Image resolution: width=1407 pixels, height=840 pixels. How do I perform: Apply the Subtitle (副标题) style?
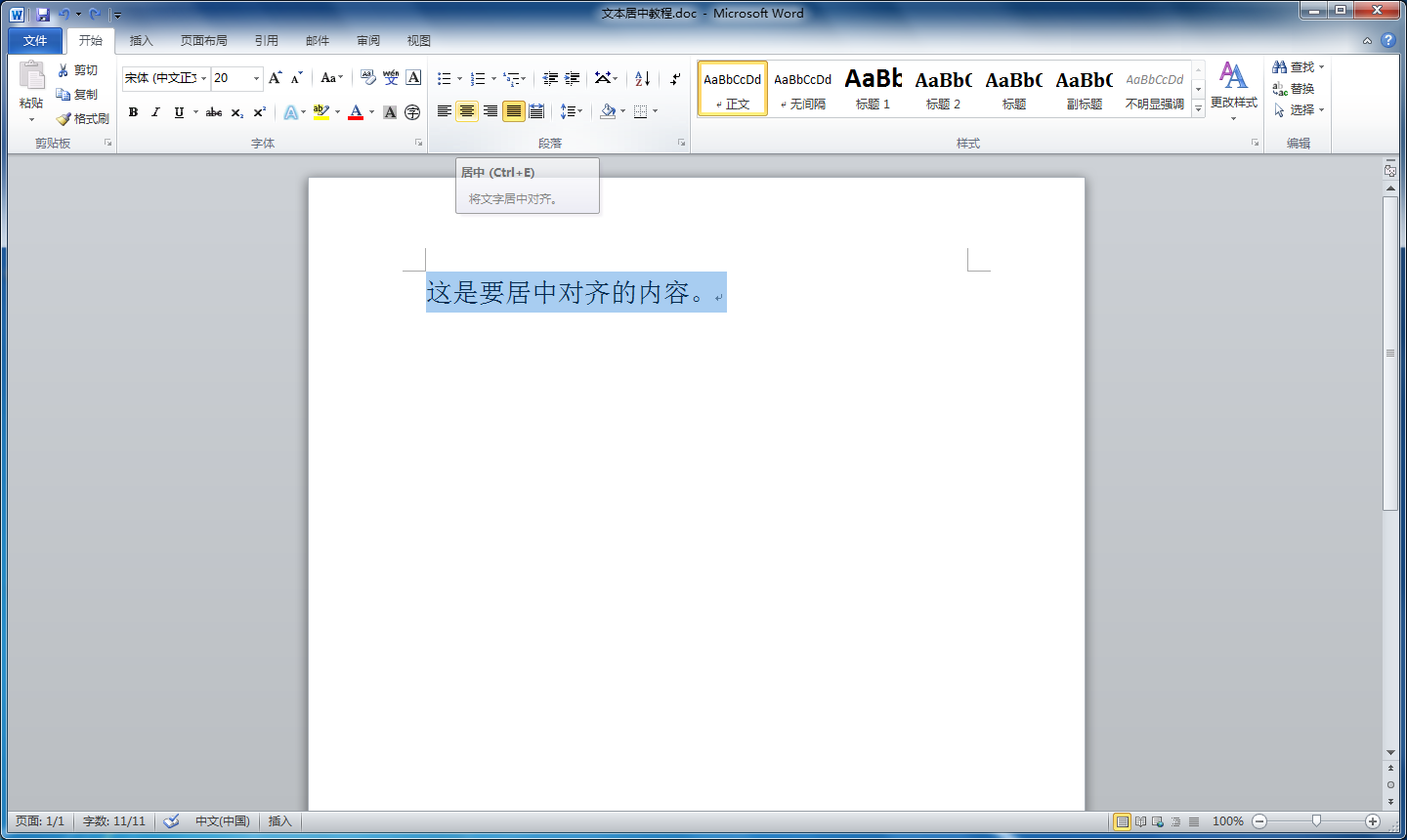[1085, 89]
